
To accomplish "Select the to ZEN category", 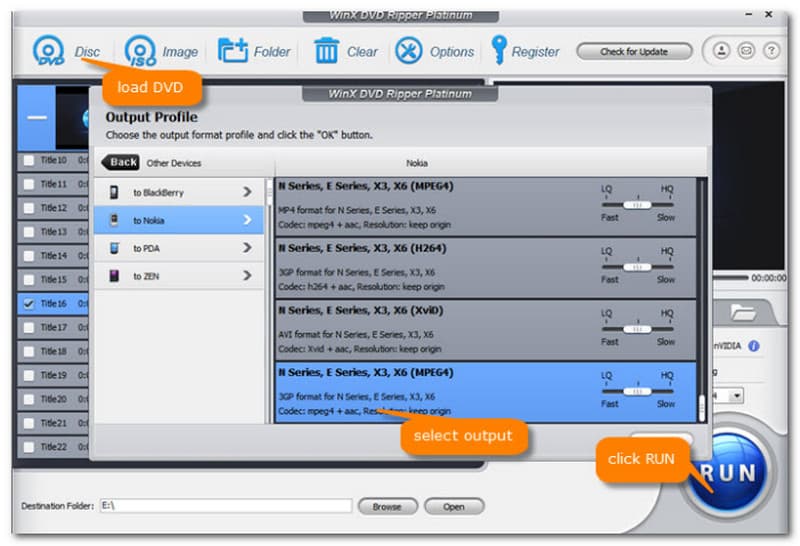I will tap(179, 276).
